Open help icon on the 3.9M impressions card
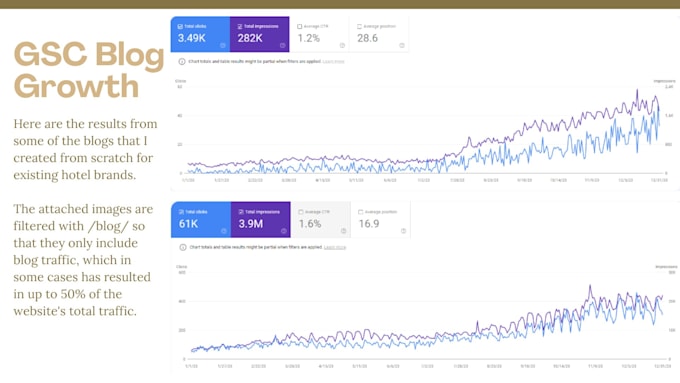The image size is (680, 383). coord(284,231)
